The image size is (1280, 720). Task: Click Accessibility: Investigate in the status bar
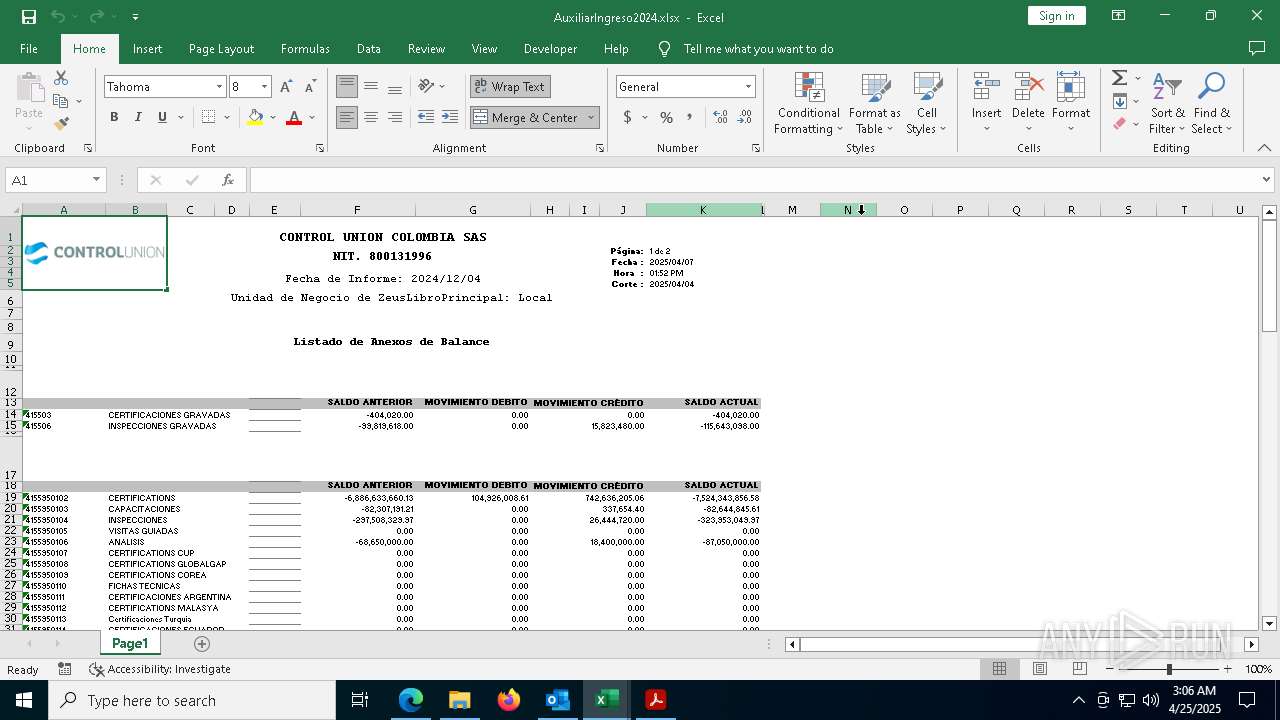point(160,669)
